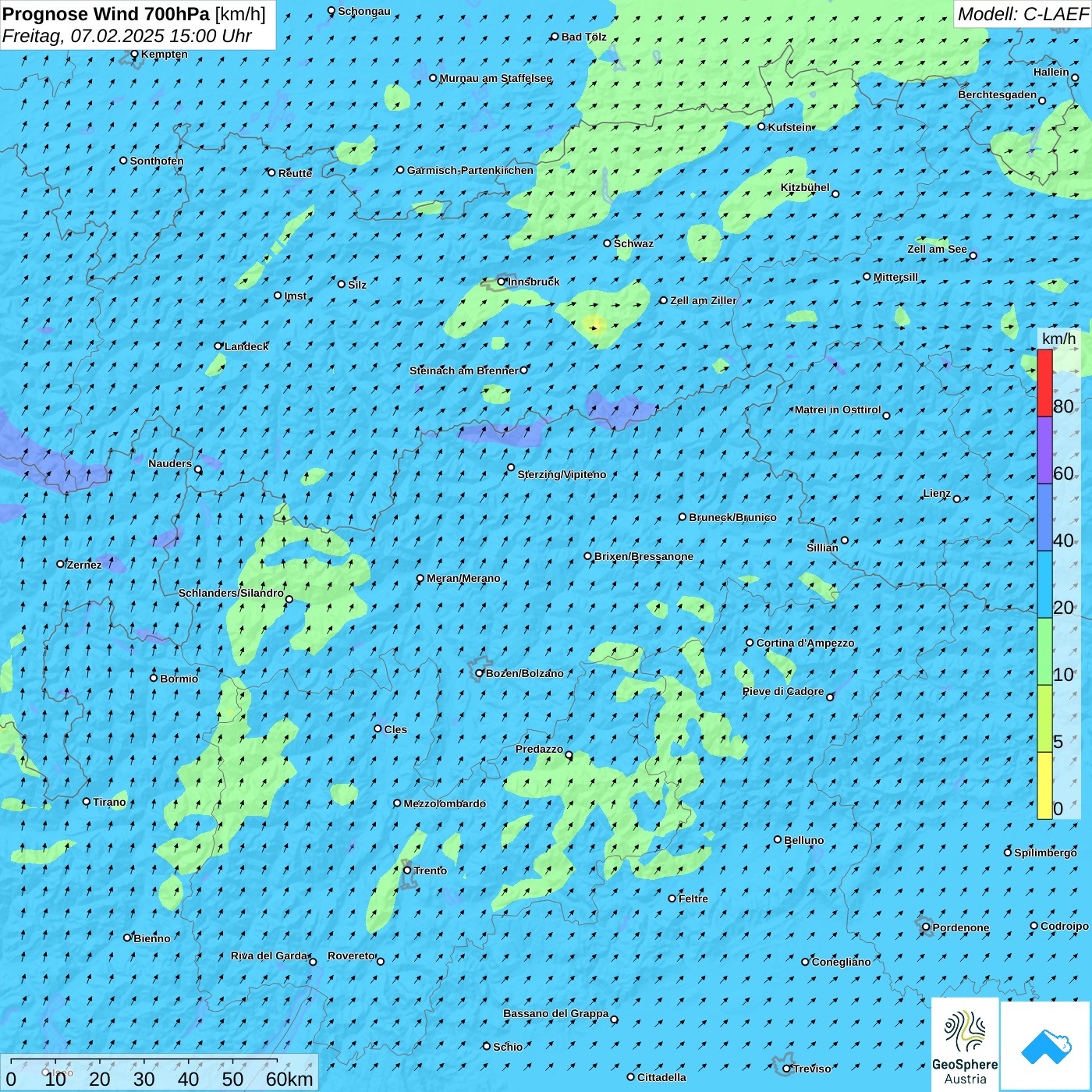The image size is (1092, 1092).
Task: Click the title "Prognose Wind 700hPa [km/h]"
Action: coord(134,13)
